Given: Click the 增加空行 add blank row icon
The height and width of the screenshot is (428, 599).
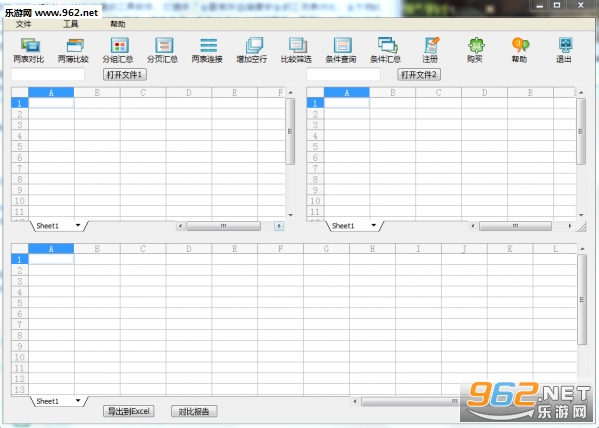Looking at the screenshot, I should tap(252, 50).
